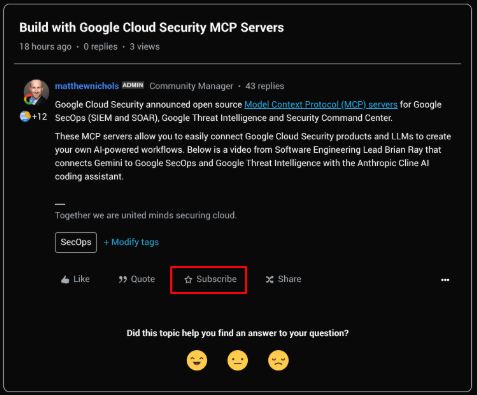Click the Subscribe label text
Image resolution: width=477 pixels, height=395 pixels.
point(216,279)
